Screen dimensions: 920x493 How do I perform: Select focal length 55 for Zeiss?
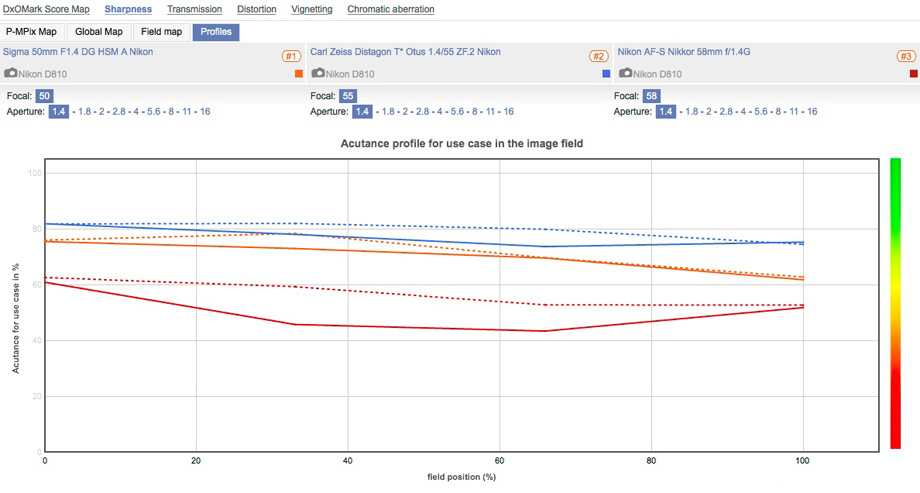tap(348, 96)
